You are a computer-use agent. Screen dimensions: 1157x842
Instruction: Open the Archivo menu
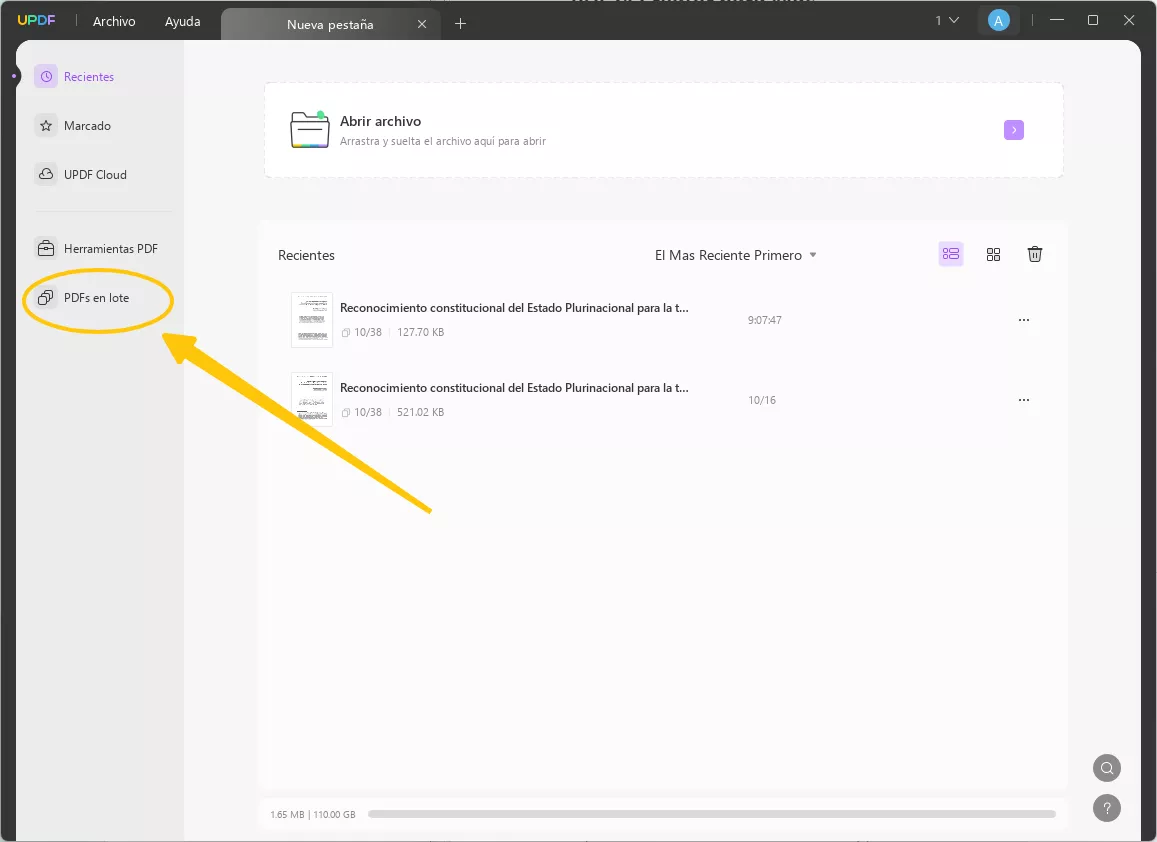(x=114, y=21)
